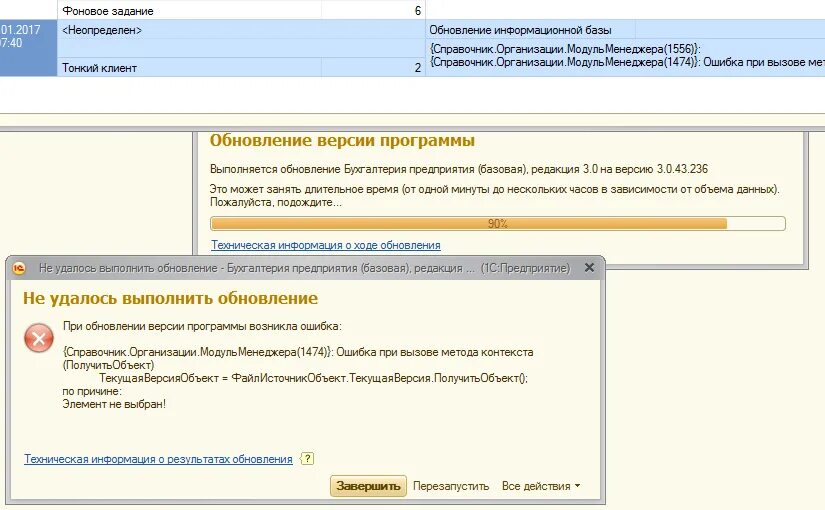
Task: Click the Завершить button
Action: coord(368,486)
